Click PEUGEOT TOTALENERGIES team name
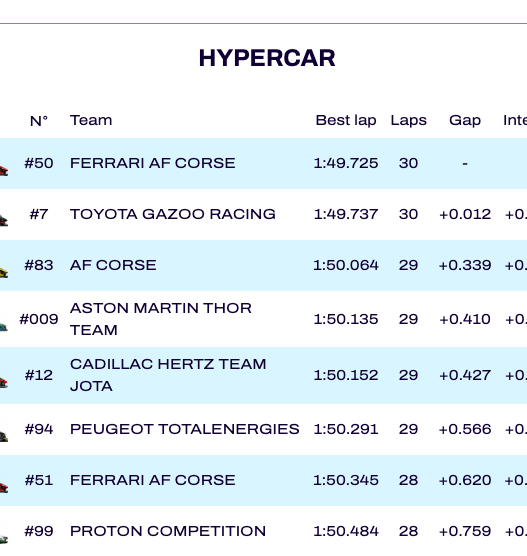This screenshot has height=556, width=527. point(185,429)
